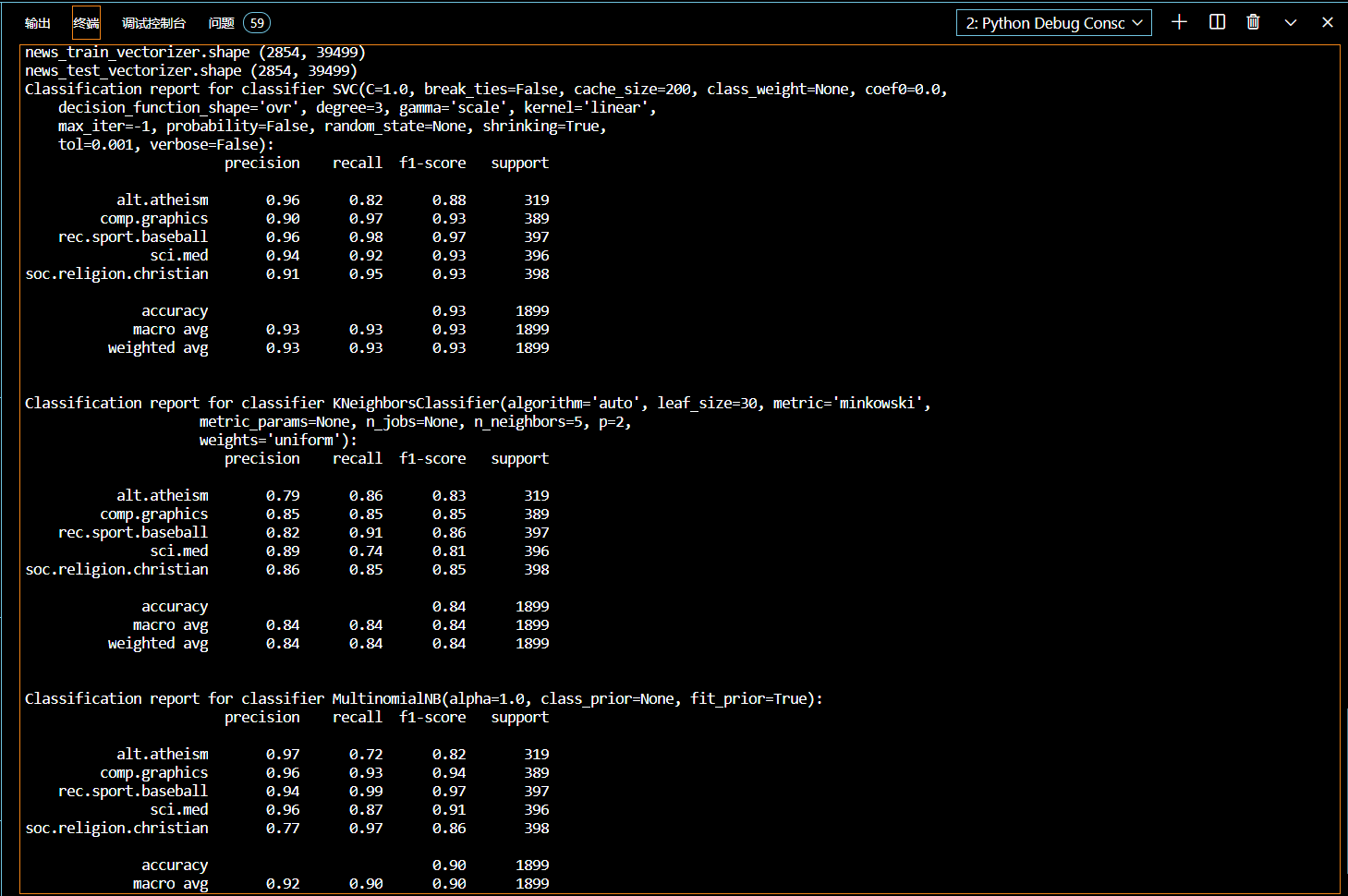
Task: Open the 调试控制台 (Debug Console) tab
Action: pos(153,23)
